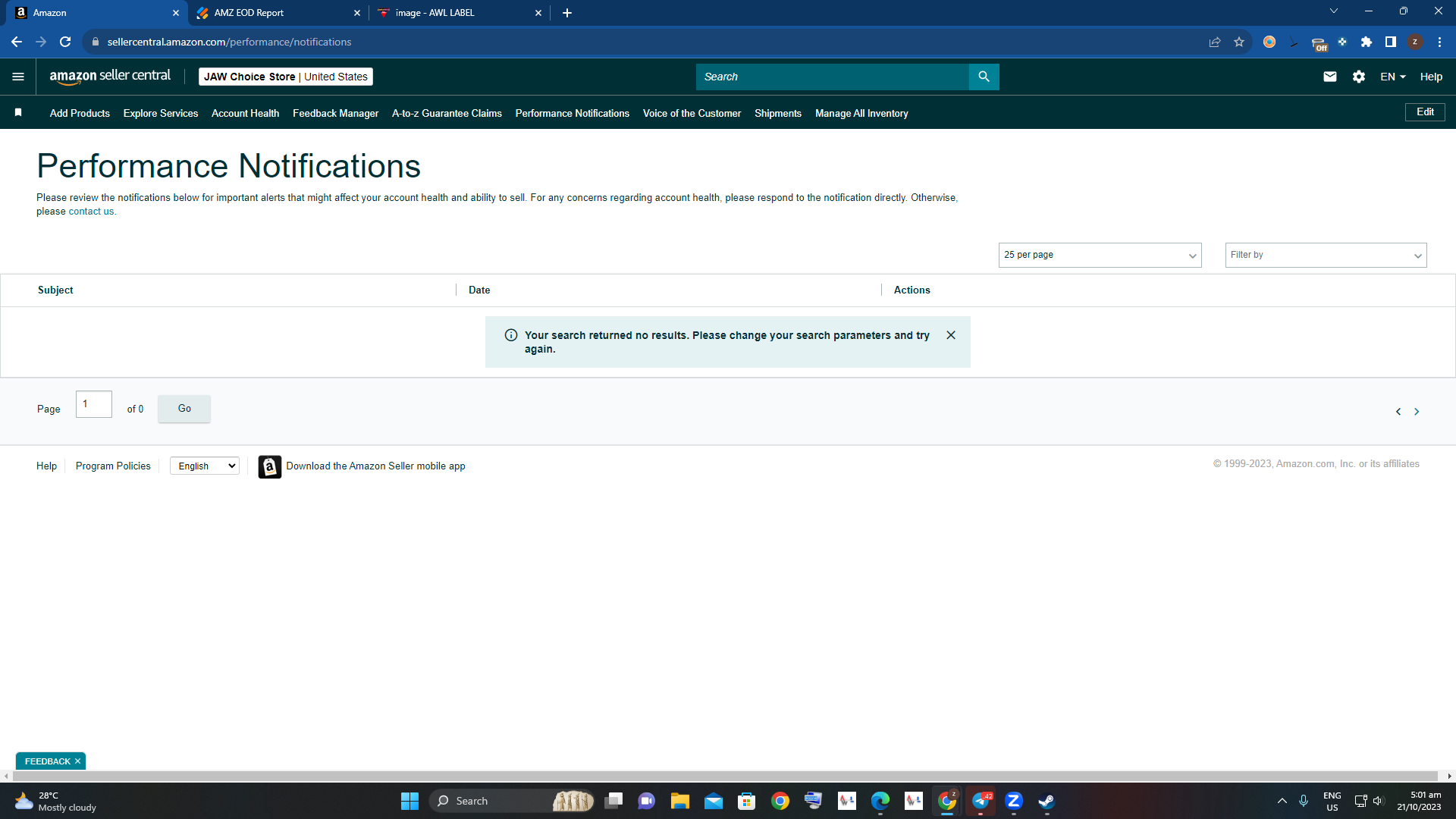
Task: Expand the 25 per page dropdown
Action: (1100, 255)
